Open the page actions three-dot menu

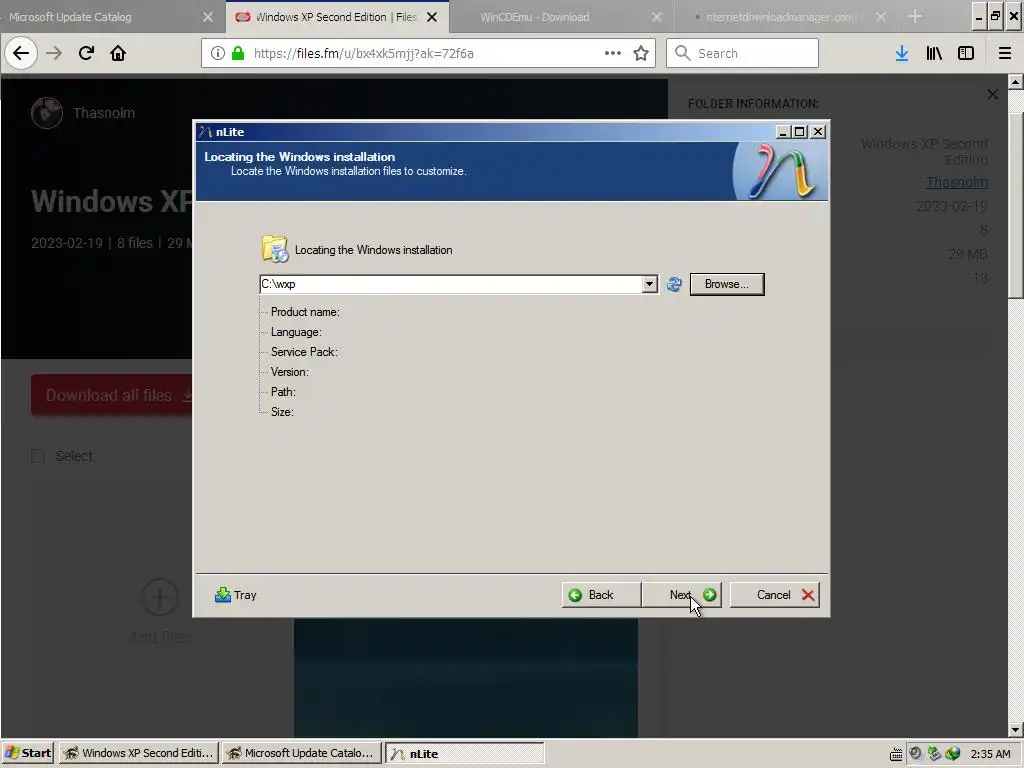(x=613, y=53)
